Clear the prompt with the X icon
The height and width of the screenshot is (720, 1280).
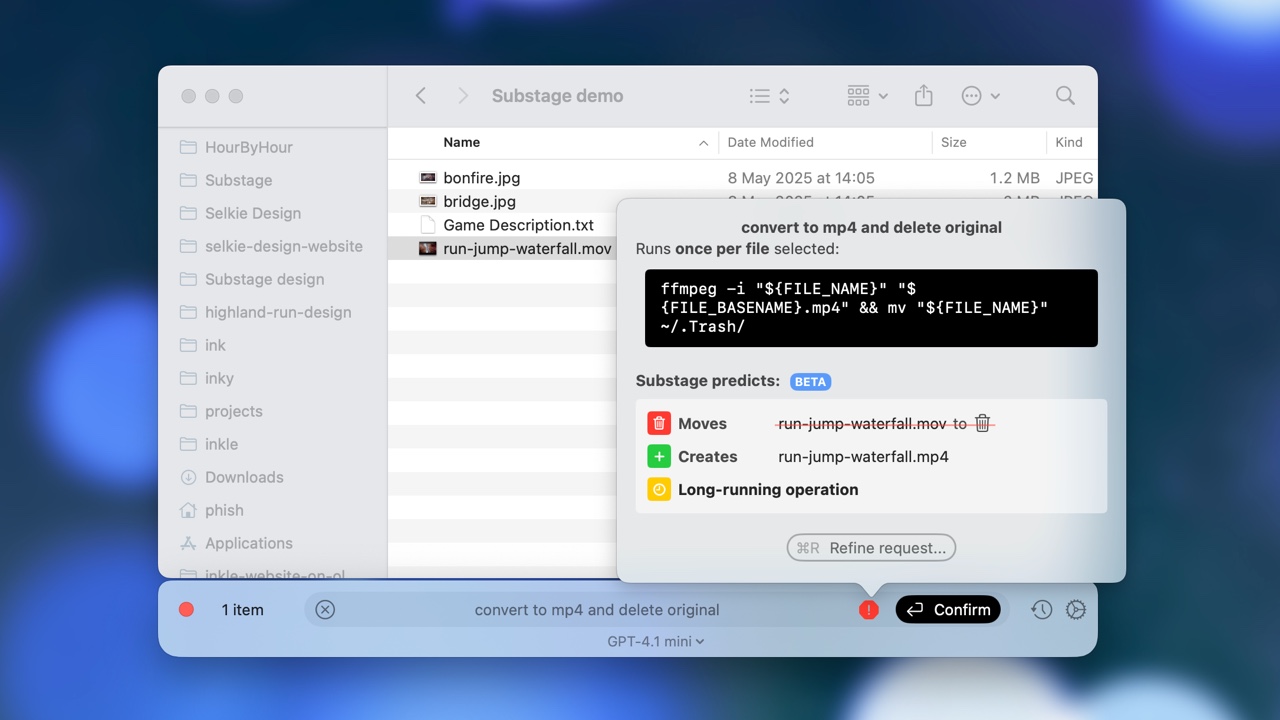pos(325,610)
